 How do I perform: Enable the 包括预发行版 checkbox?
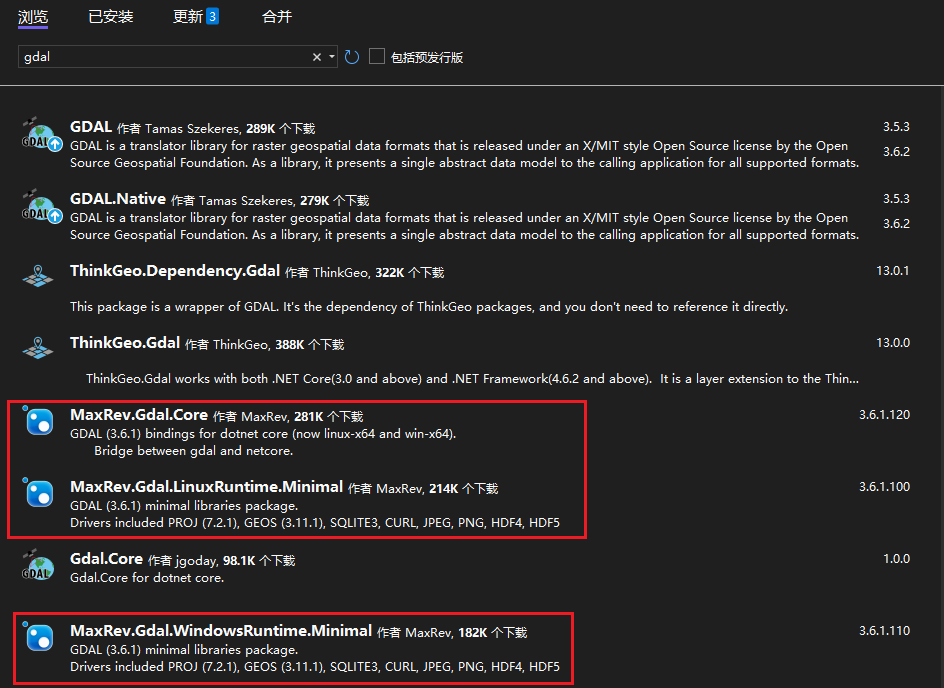tap(377, 57)
